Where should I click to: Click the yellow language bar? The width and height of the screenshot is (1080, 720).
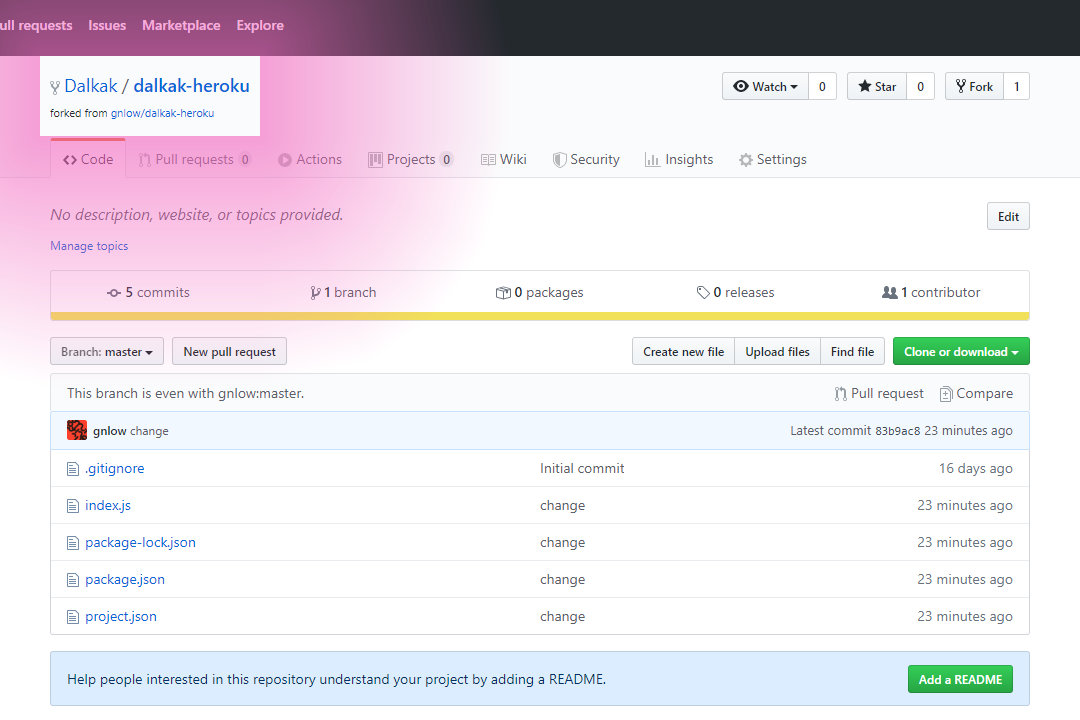click(540, 316)
